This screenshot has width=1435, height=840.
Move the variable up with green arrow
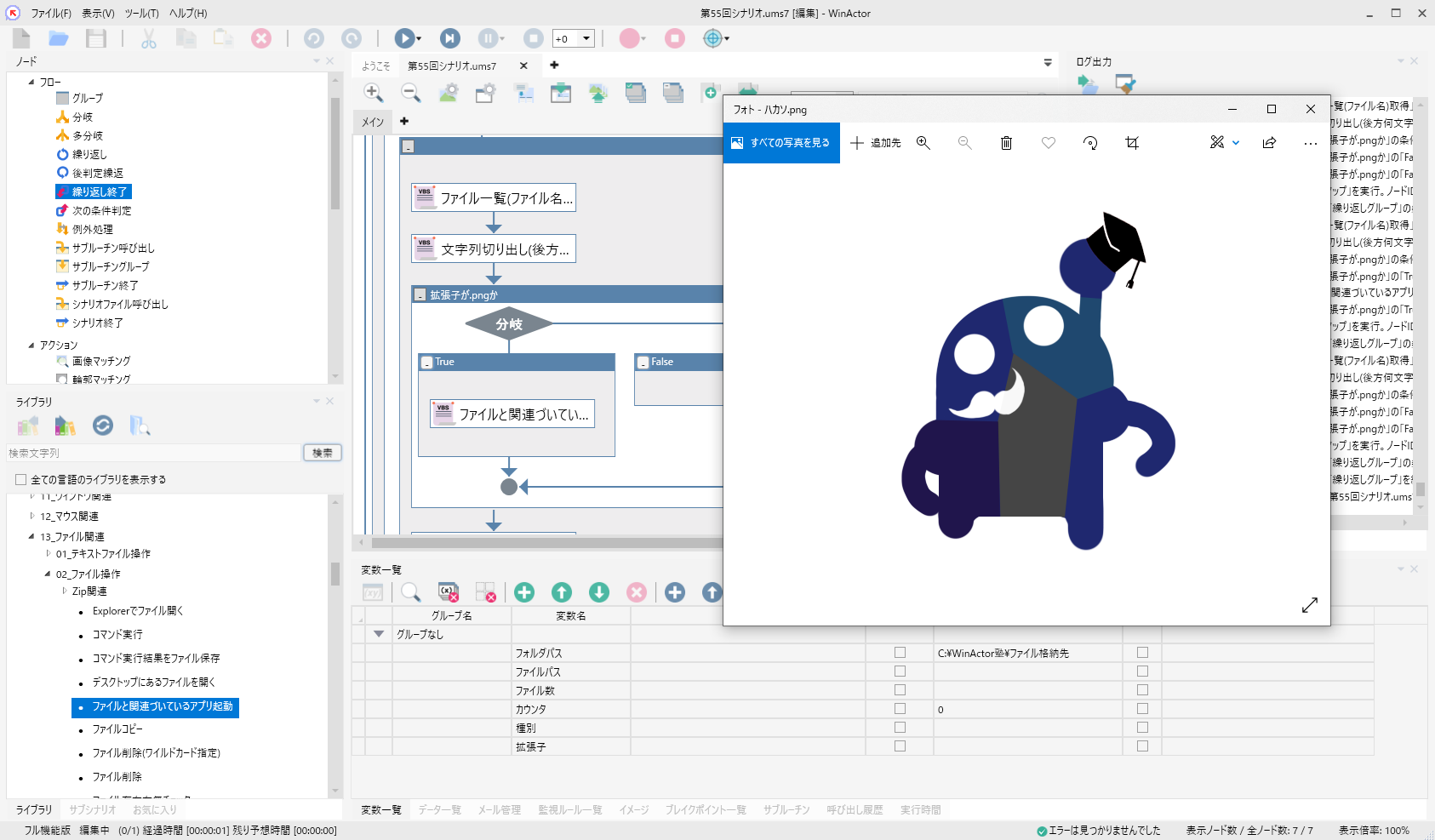562,592
